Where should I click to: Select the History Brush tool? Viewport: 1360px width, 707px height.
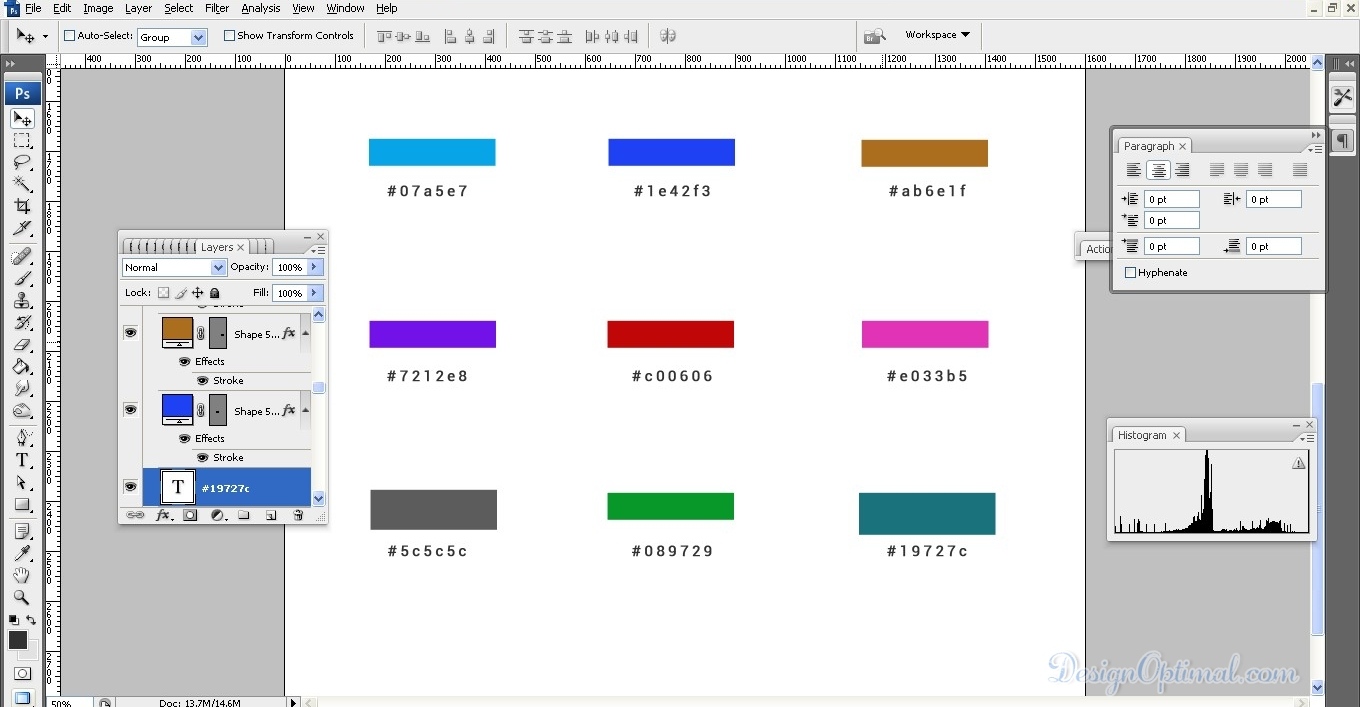[22, 323]
